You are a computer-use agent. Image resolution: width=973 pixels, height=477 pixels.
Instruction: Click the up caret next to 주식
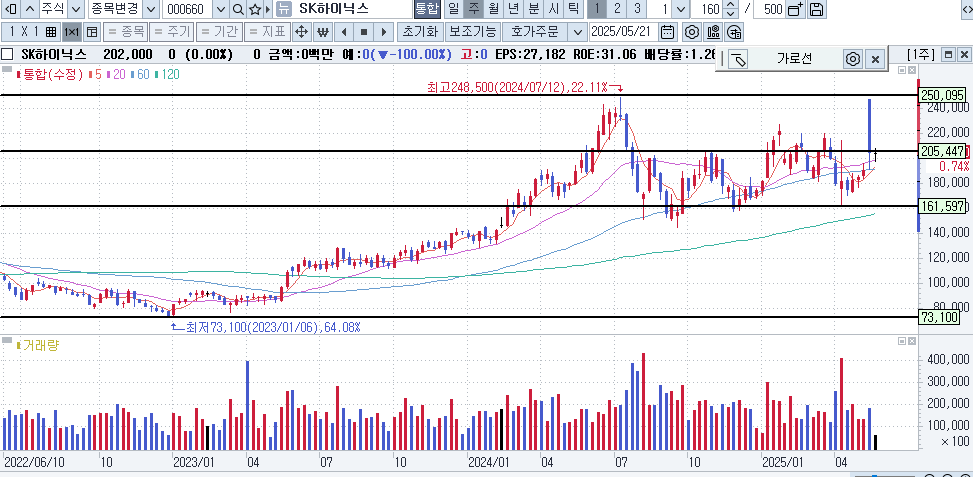pyautogui.click(x=30, y=9)
